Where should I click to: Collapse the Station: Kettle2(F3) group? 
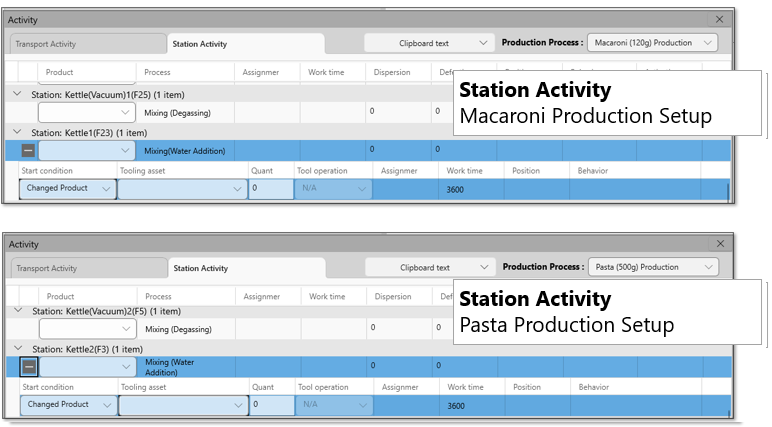(17, 349)
